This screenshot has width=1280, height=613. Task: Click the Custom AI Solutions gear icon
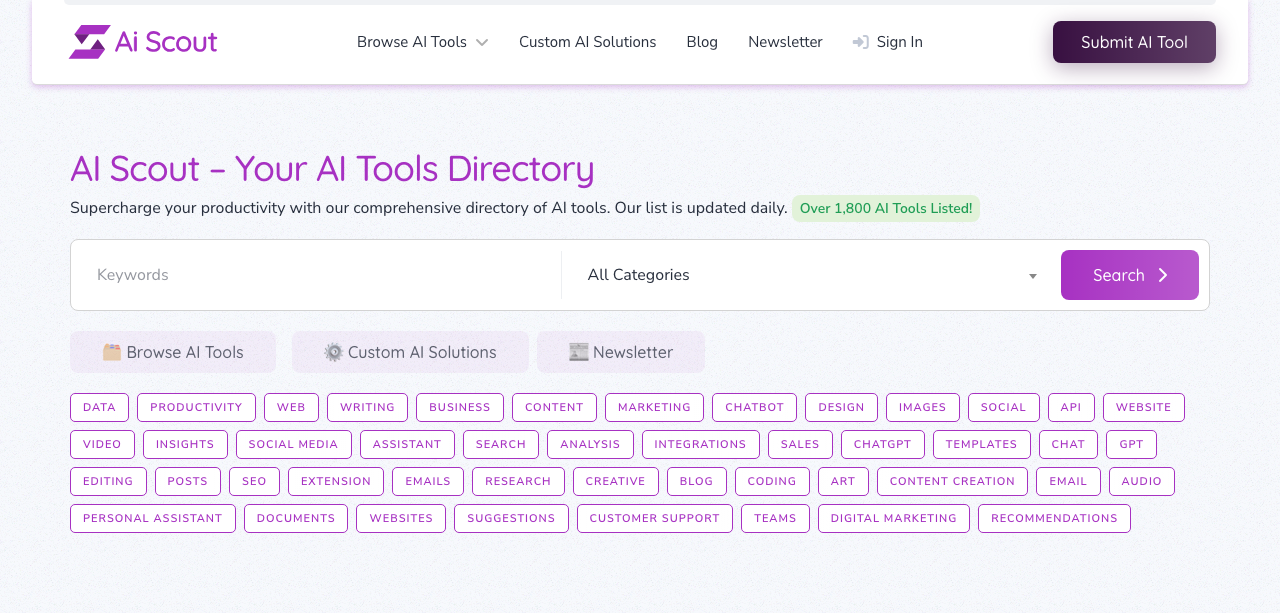334,352
